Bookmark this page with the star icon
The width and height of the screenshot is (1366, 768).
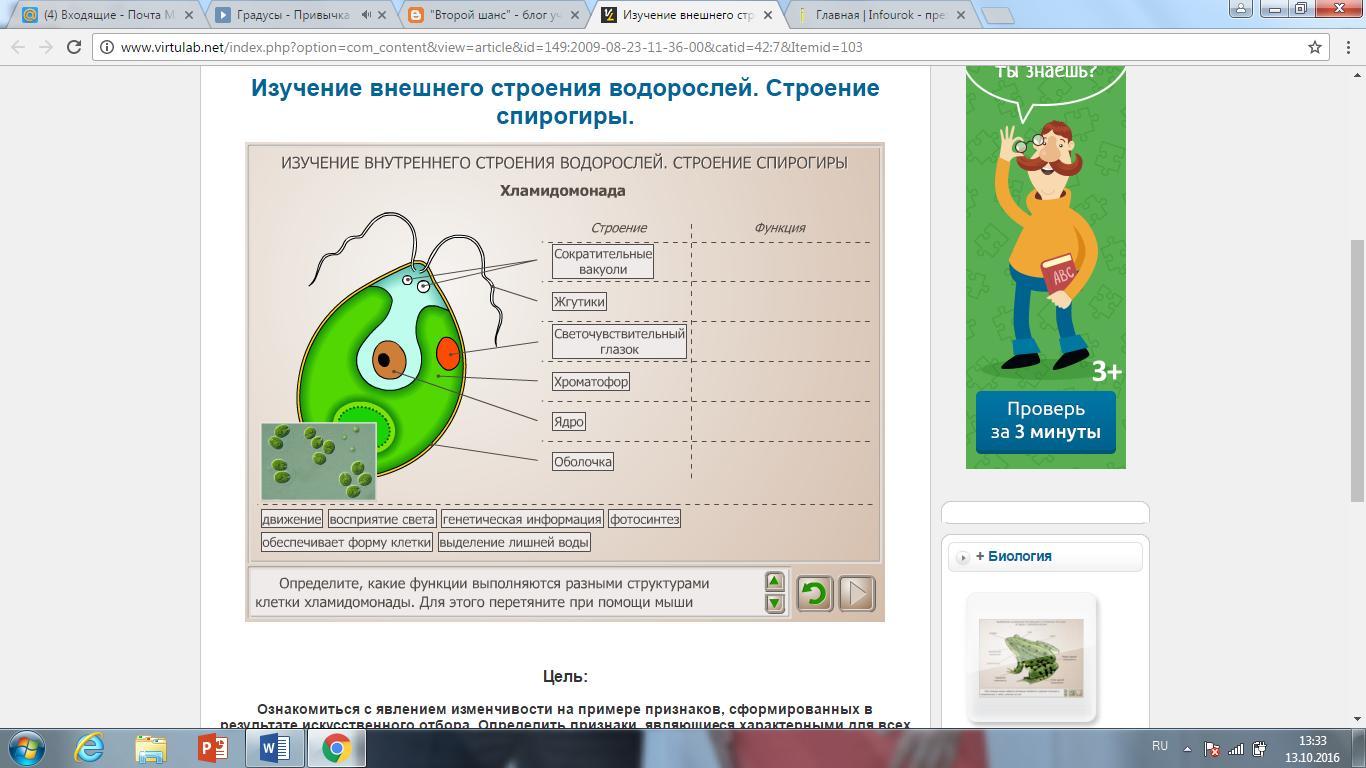(1315, 47)
